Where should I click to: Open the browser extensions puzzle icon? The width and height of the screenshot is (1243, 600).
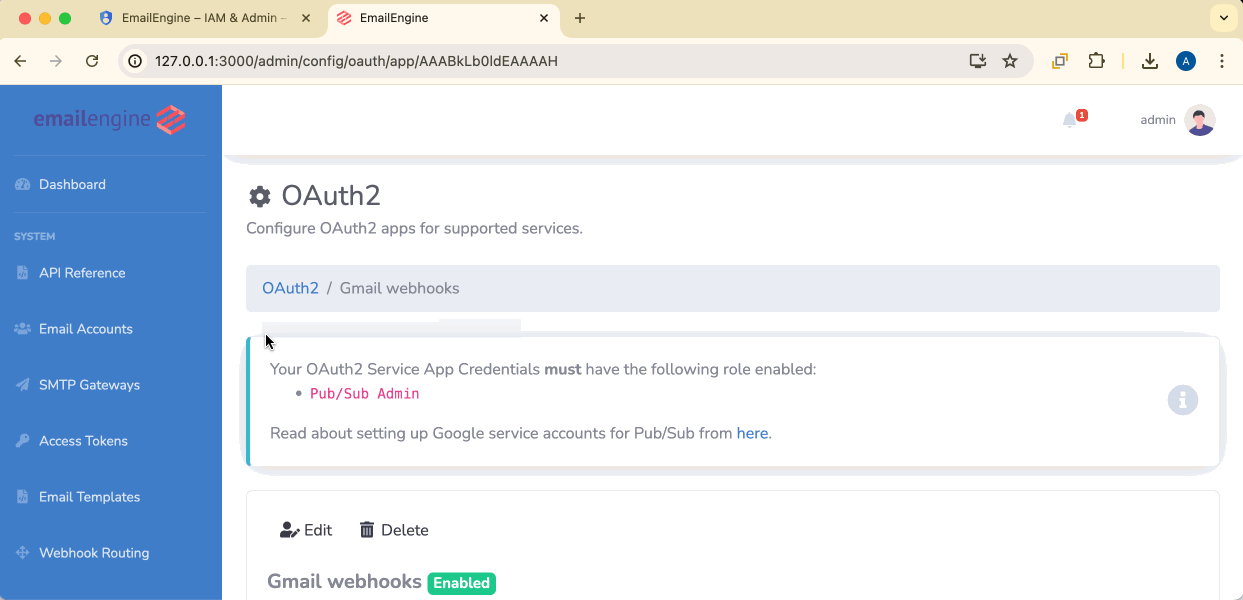pos(1097,61)
